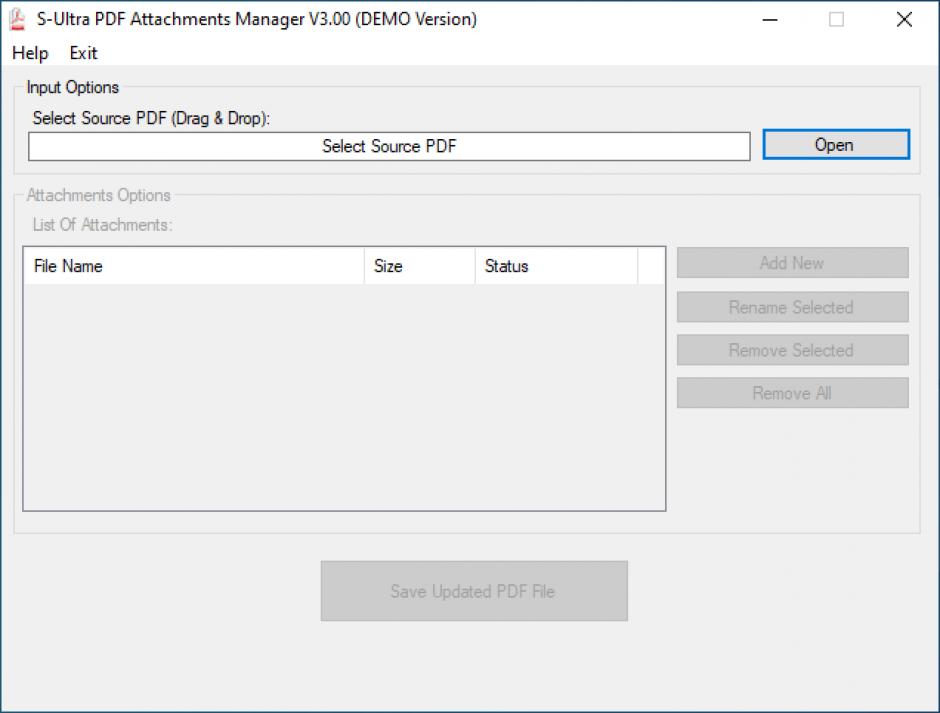Click the Add New attachment button
Image resolution: width=940 pixels, height=713 pixels.
(793, 263)
